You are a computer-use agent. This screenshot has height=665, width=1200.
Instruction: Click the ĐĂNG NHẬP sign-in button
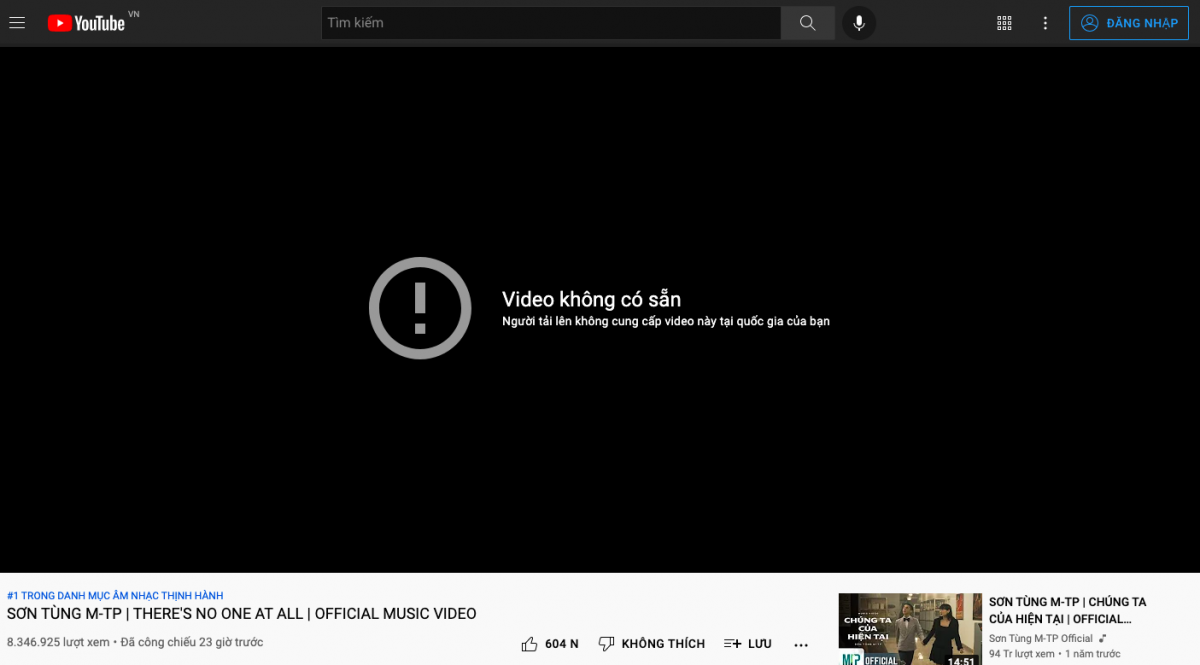(x=1129, y=23)
